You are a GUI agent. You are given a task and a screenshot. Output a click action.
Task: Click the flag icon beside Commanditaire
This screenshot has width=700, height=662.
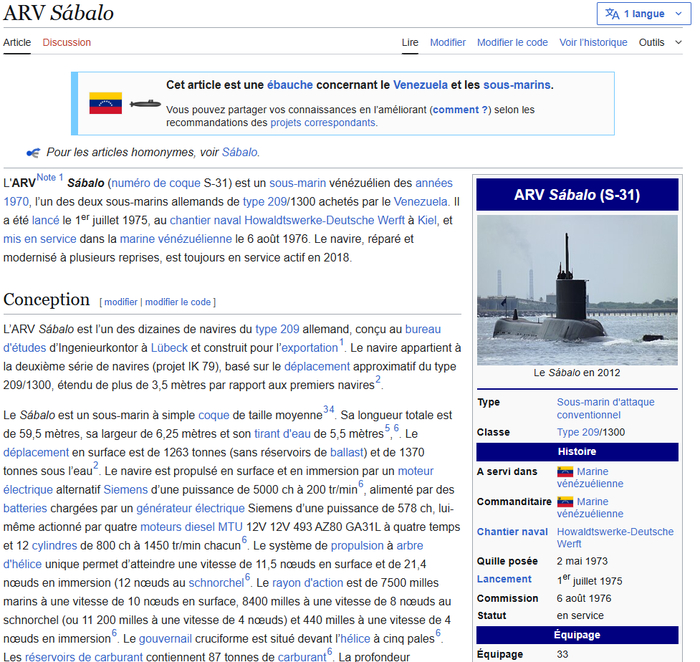565,501
